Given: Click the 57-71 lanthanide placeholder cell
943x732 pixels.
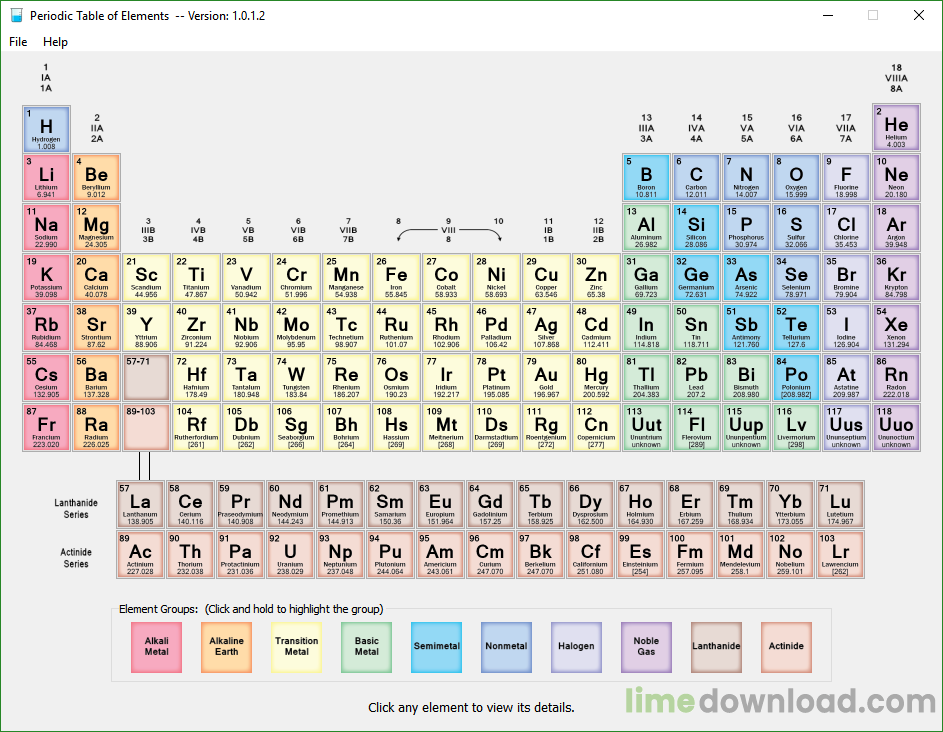Looking at the screenshot, I should click(146, 378).
